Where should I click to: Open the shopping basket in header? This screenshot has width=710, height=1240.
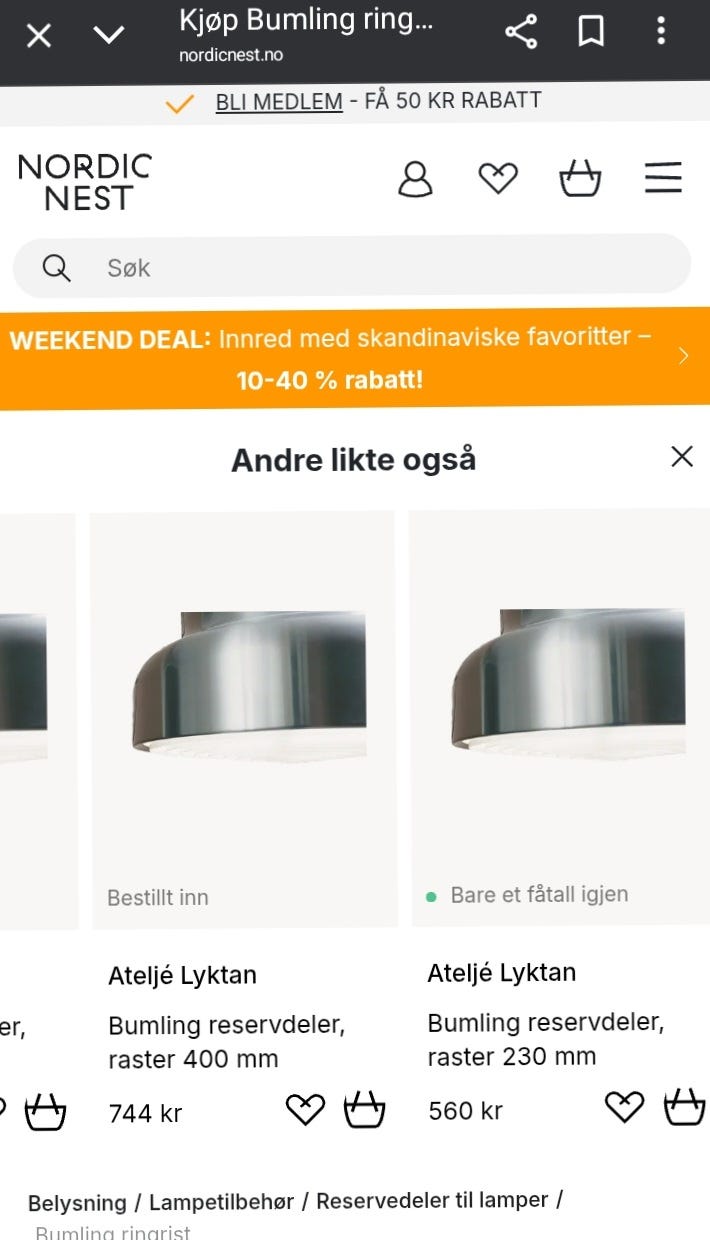pyautogui.click(x=580, y=179)
